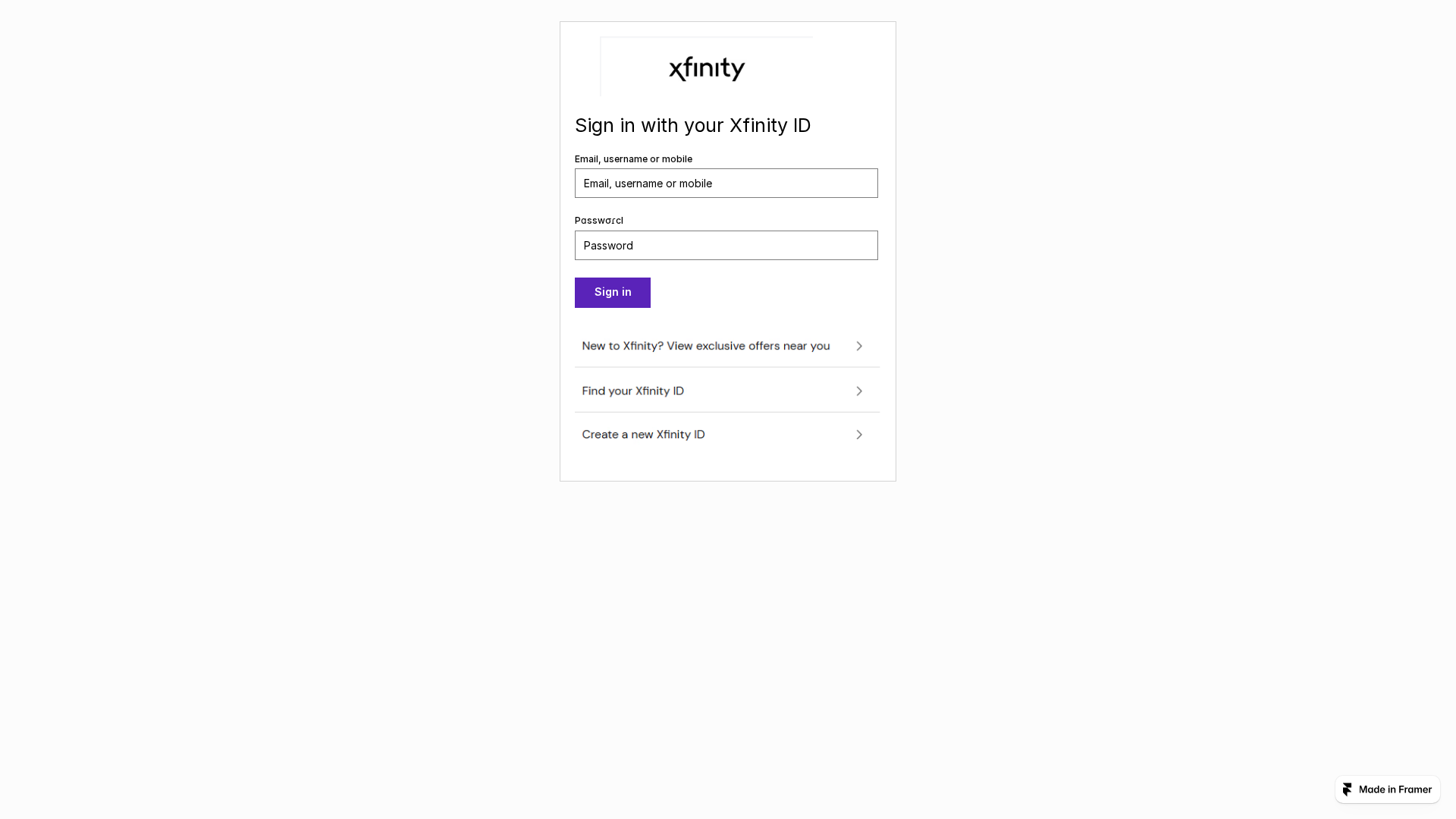This screenshot has height=819, width=1456.
Task: Focus the Email, username or mobile field
Action: click(x=726, y=184)
